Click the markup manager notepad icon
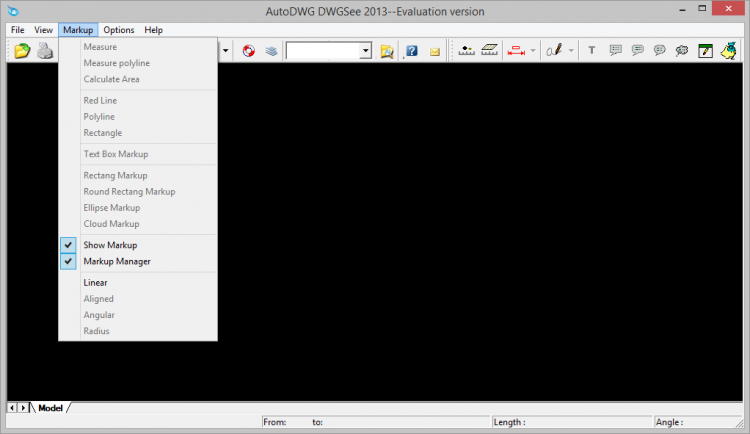750x434 pixels. [x=706, y=51]
